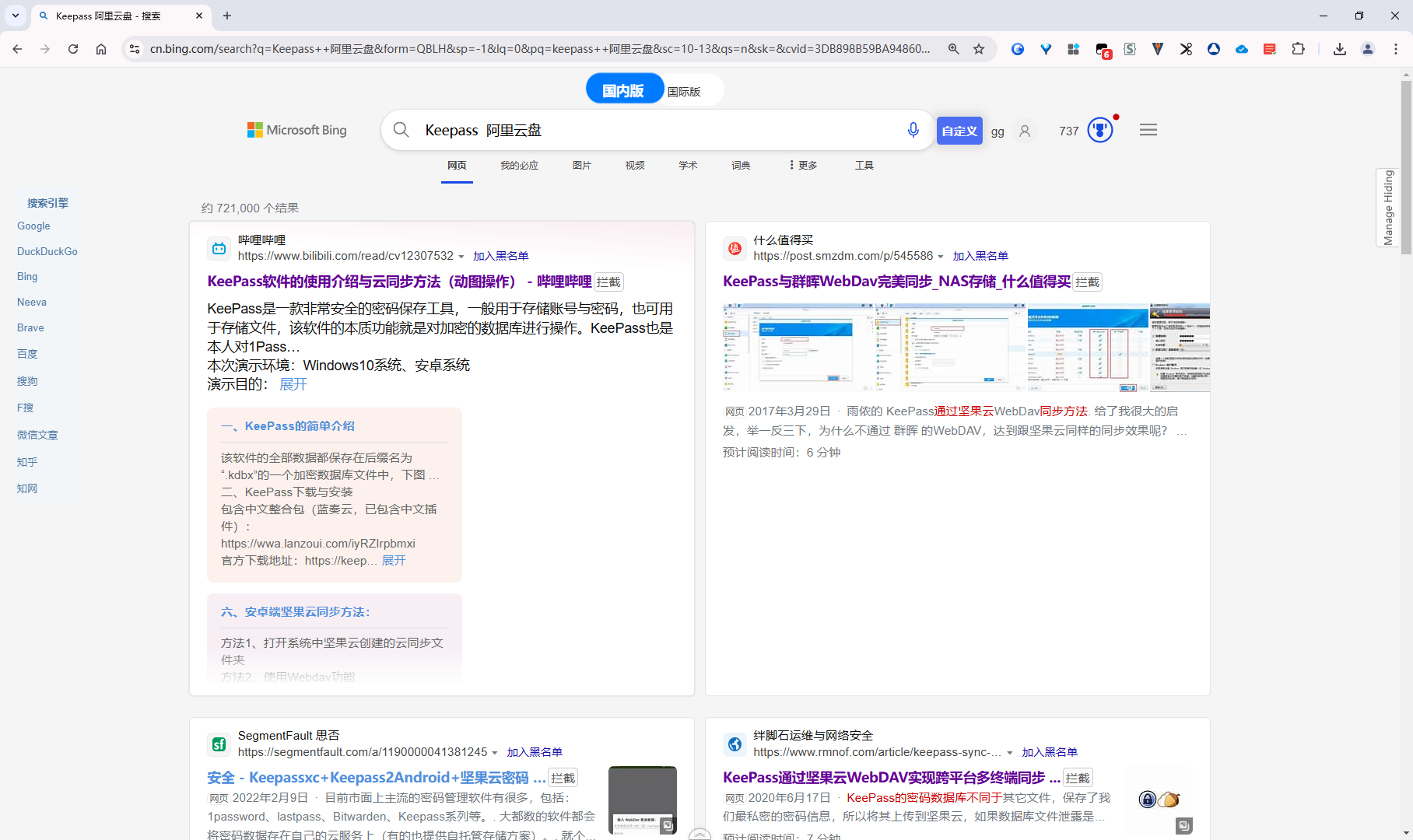Select the 图片 search tab
Viewport: 1413px width, 840px height.
[582, 165]
